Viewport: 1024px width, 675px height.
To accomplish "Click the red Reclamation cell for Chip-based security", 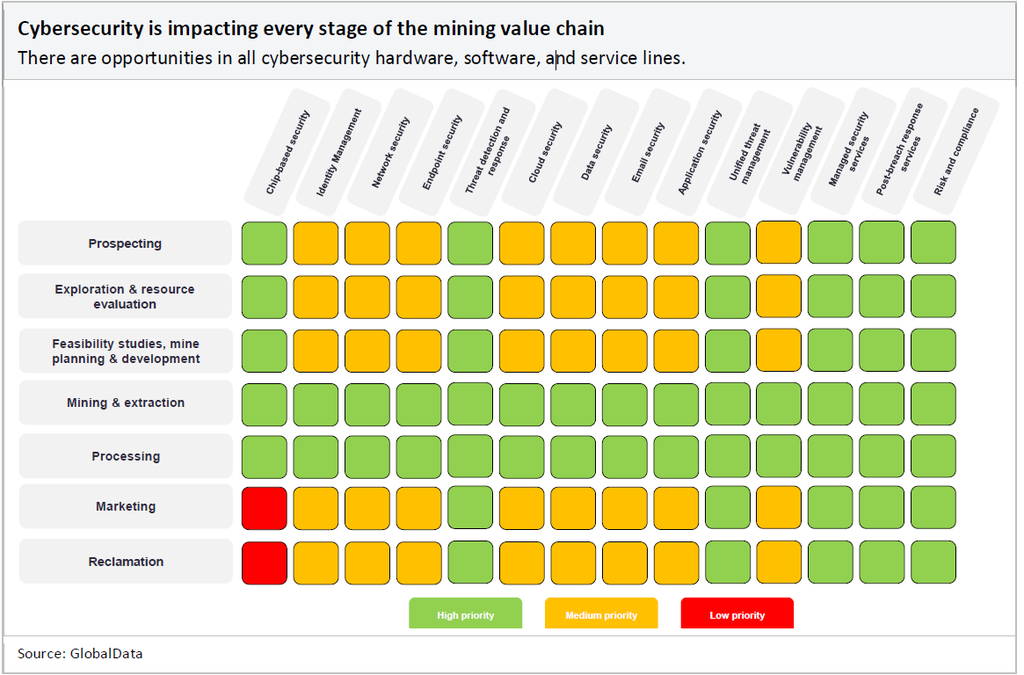I will tap(264, 562).
